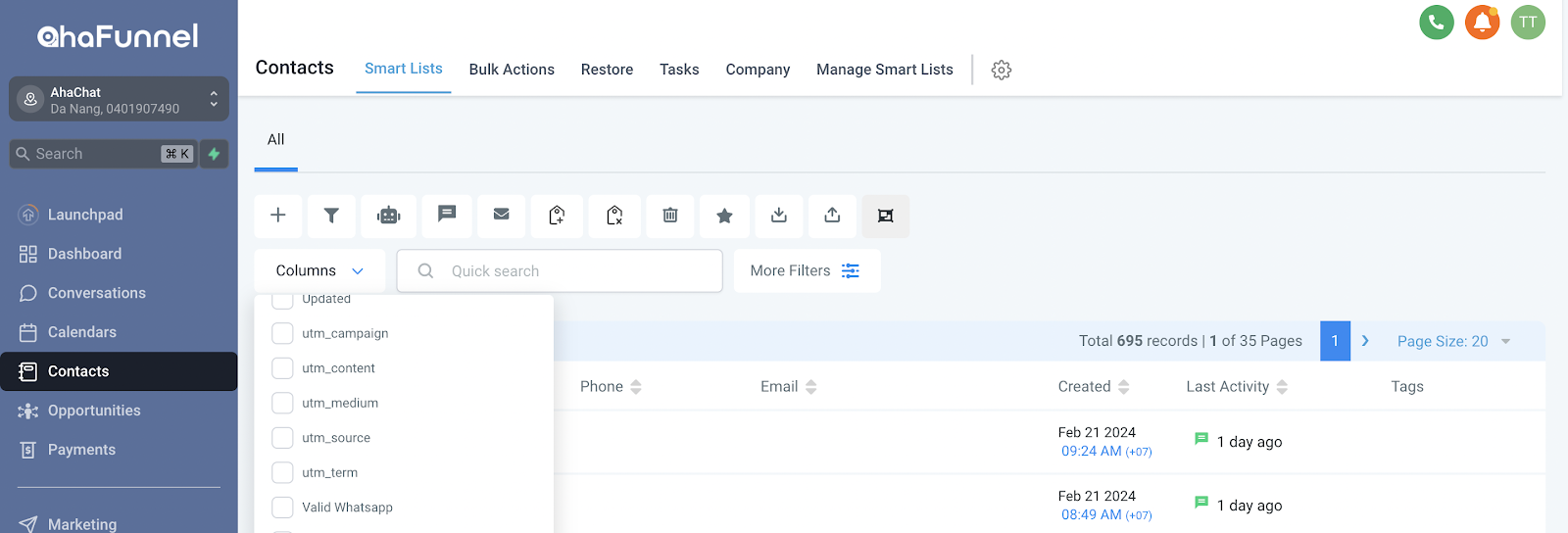1568x533 pixels.
Task: Open More Filters
Action: pyautogui.click(x=807, y=270)
